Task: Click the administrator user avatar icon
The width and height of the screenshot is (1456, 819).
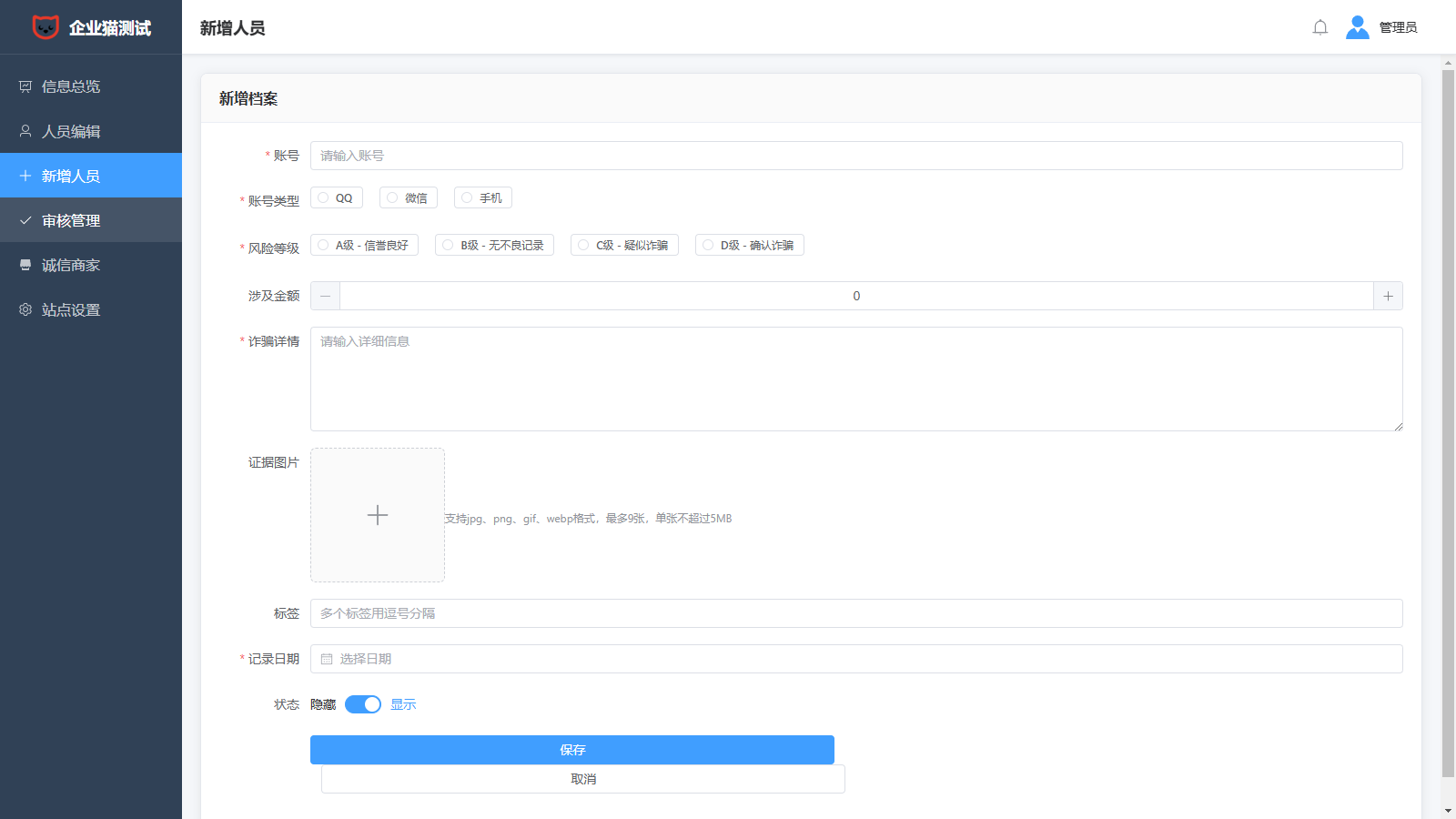Action: pos(1357,27)
